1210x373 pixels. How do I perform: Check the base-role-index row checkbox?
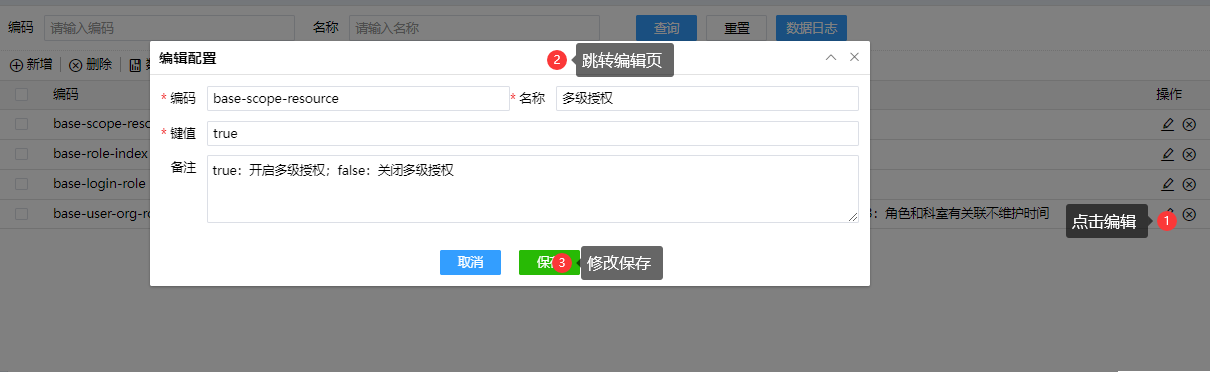(21, 154)
